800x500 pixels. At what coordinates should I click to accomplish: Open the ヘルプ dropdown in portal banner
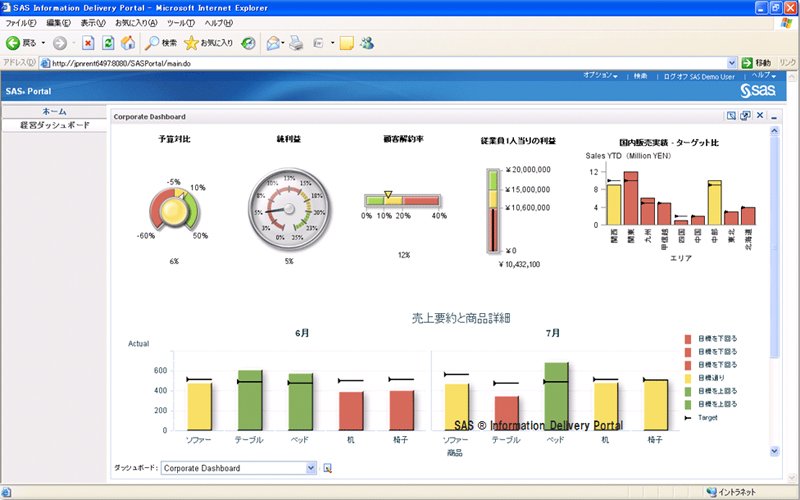pyautogui.click(x=763, y=75)
